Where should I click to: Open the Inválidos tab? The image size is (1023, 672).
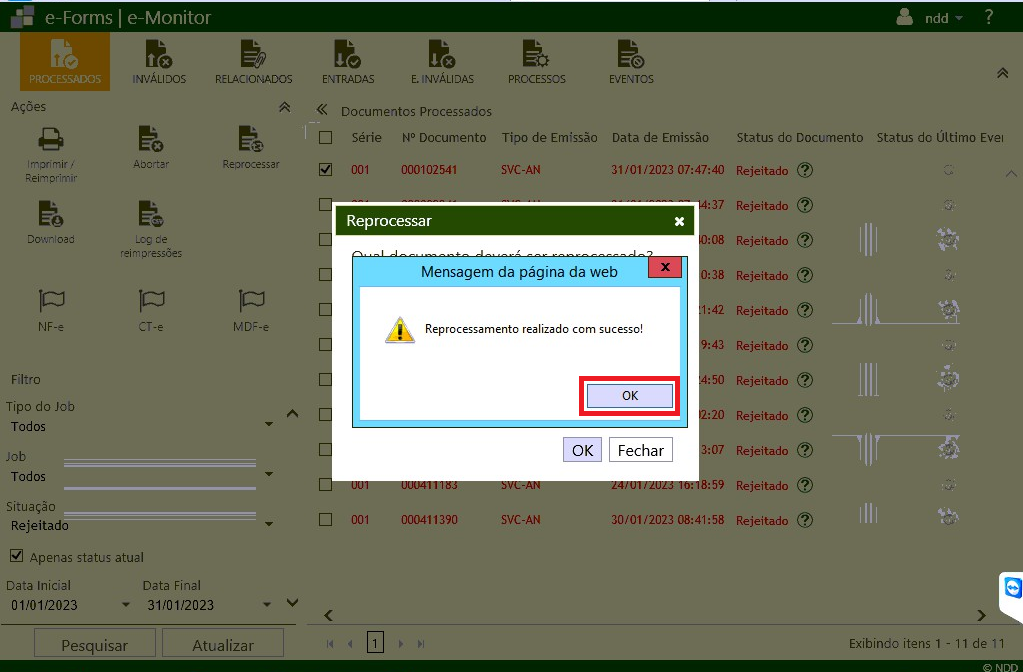pos(159,62)
